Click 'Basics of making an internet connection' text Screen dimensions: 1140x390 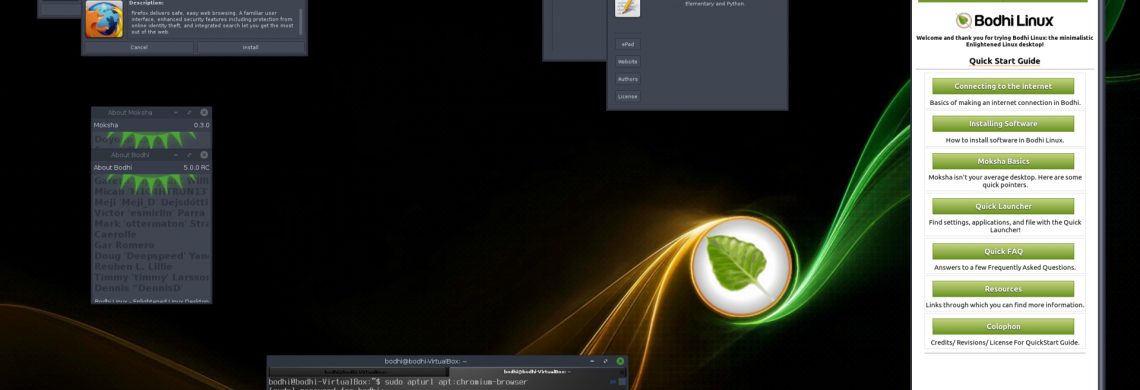click(x=1005, y=103)
